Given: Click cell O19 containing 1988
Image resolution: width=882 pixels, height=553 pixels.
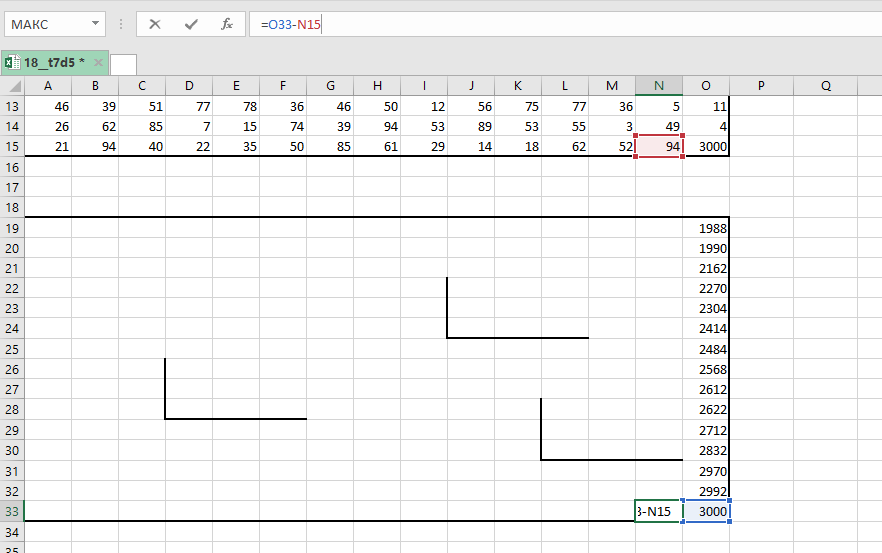Looking at the screenshot, I should pyautogui.click(x=706, y=228).
